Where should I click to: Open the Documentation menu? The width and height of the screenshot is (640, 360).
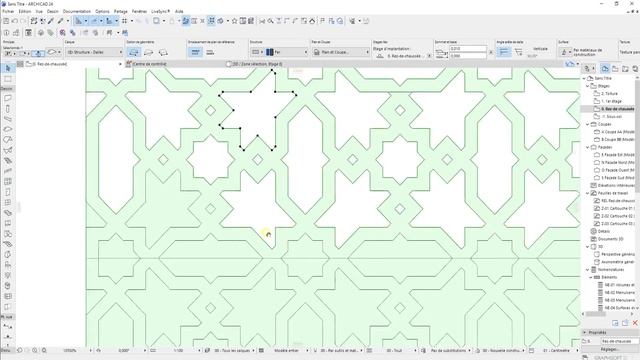coord(77,11)
